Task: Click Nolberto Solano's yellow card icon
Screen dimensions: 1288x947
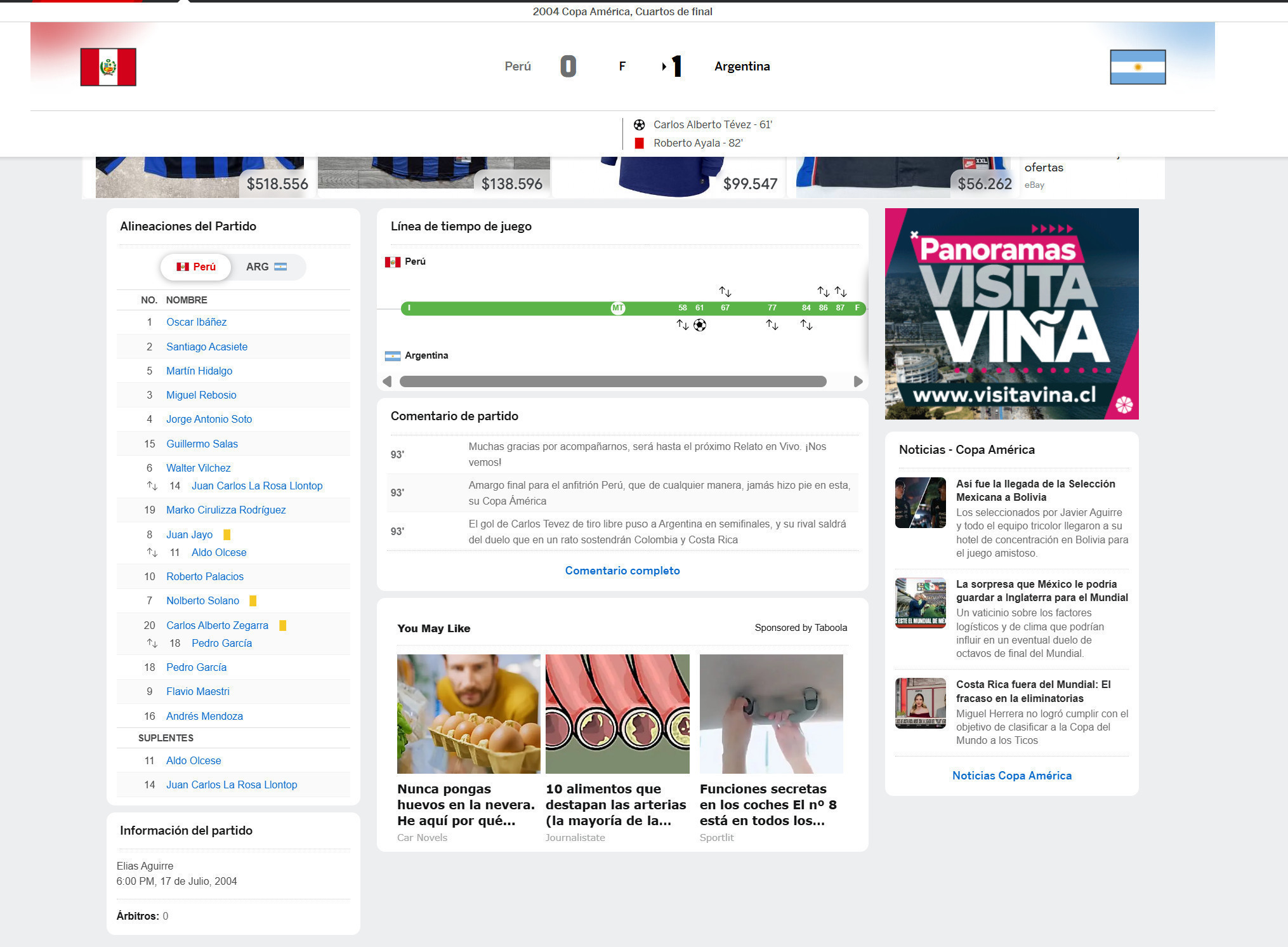Action: tap(253, 600)
